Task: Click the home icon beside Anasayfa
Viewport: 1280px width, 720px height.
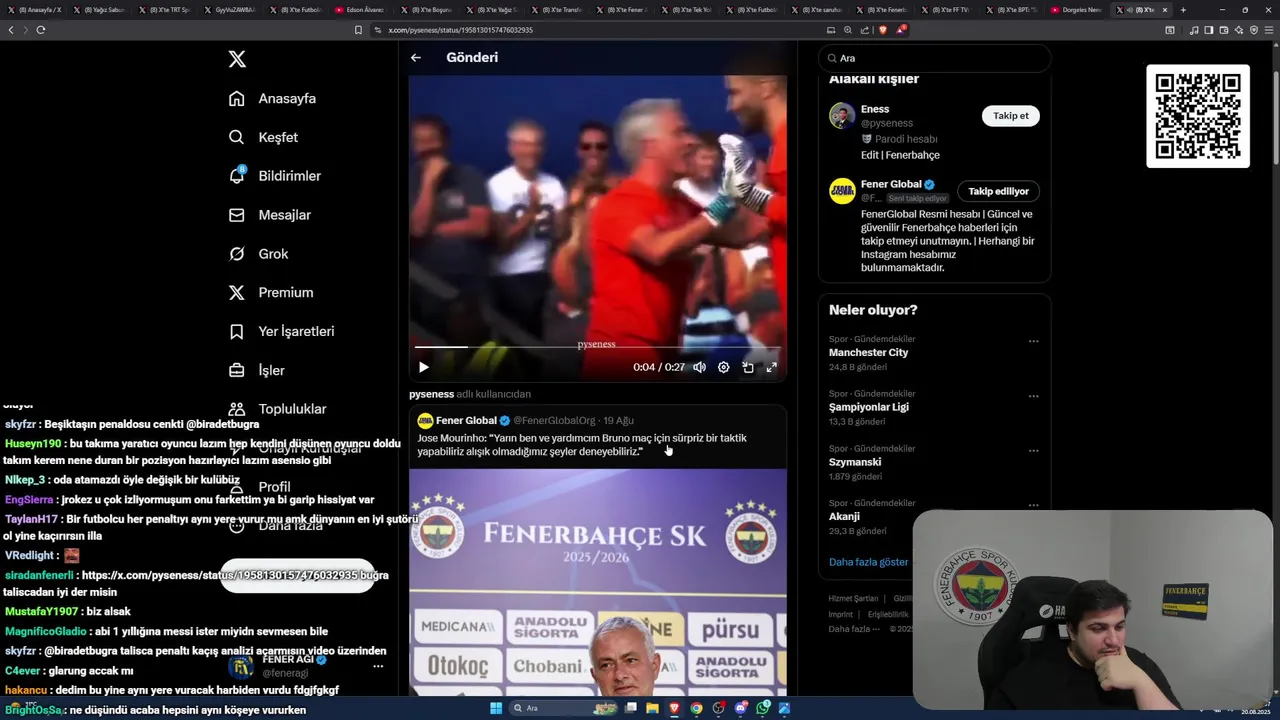Action: (x=237, y=98)
